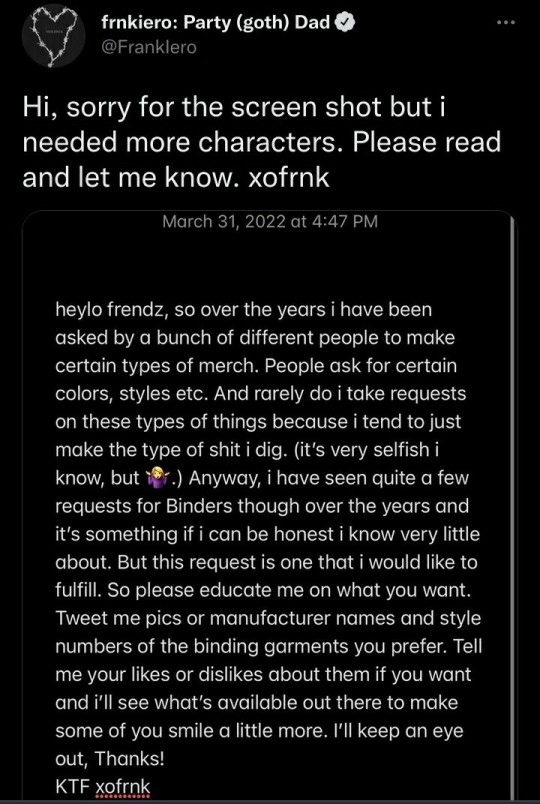Viewport: 540px width, 804px height.
Task: Click the red-underlined 'xofrnk' signature word
Action: click(x=124, y=787)
